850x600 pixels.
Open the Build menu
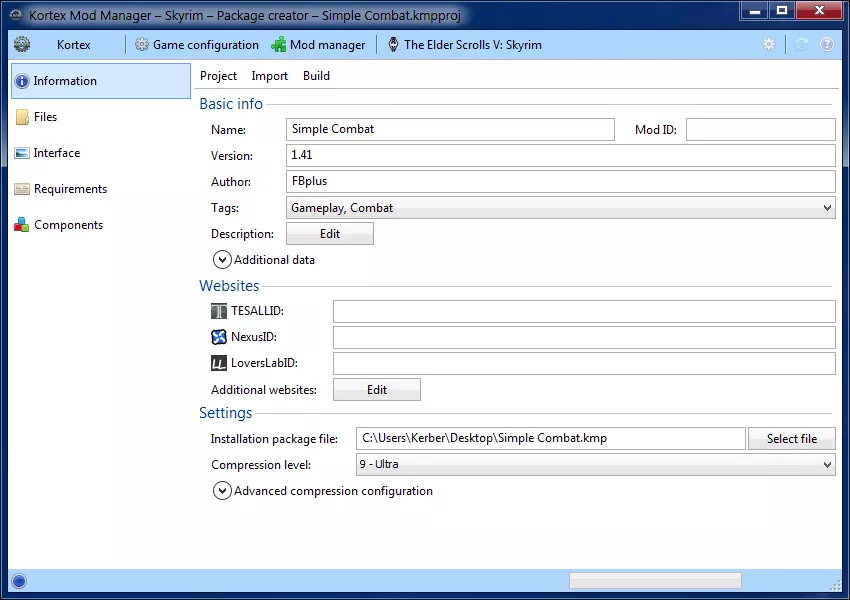point(316,76)
